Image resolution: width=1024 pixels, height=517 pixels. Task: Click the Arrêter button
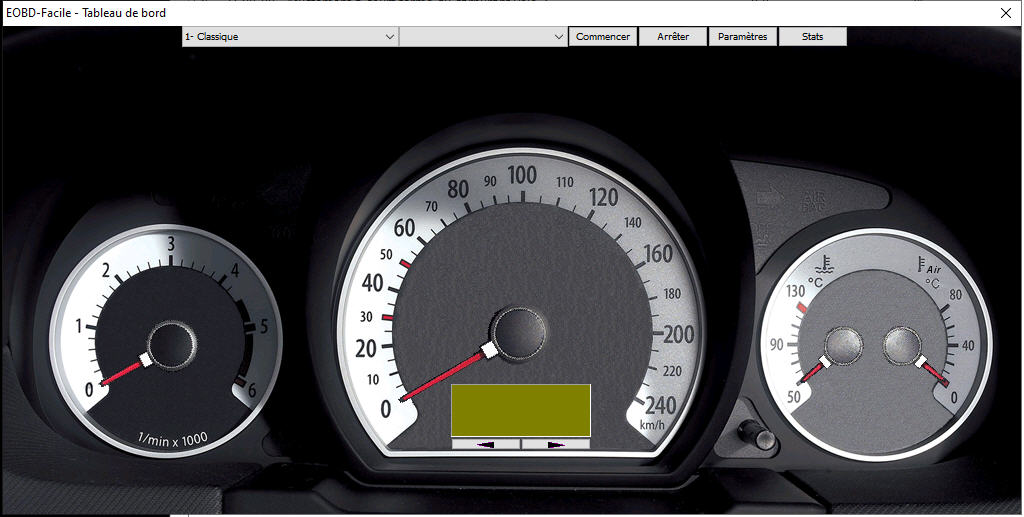(x=673, y=37)
